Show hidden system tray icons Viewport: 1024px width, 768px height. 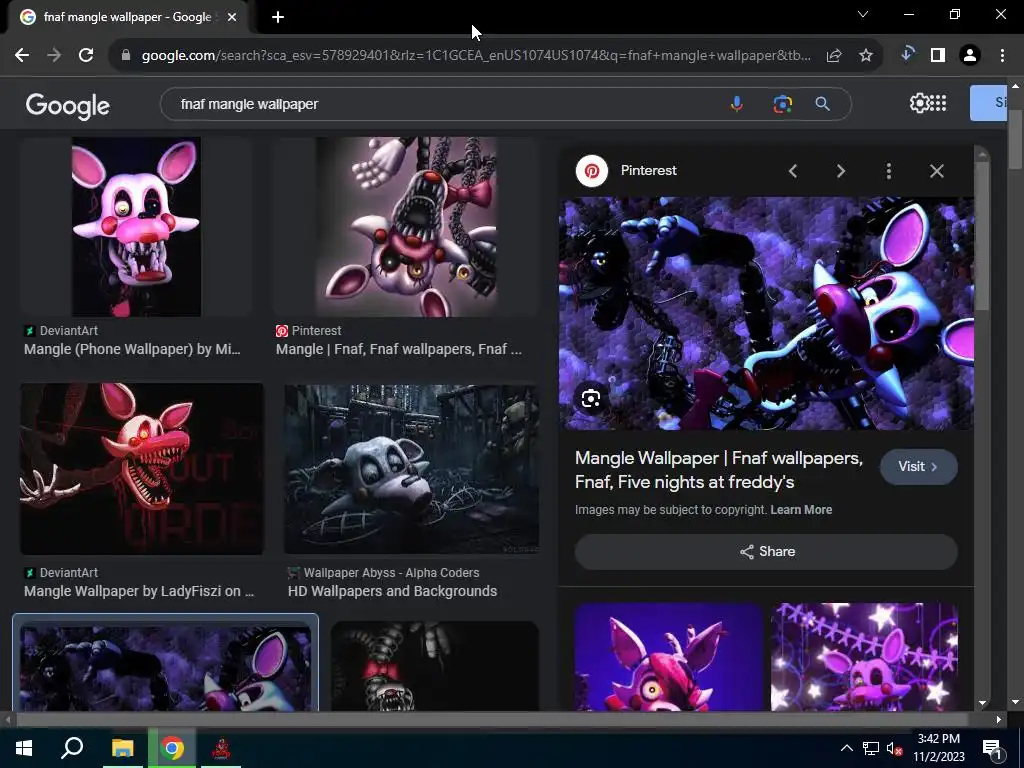[x=846, y=748]
